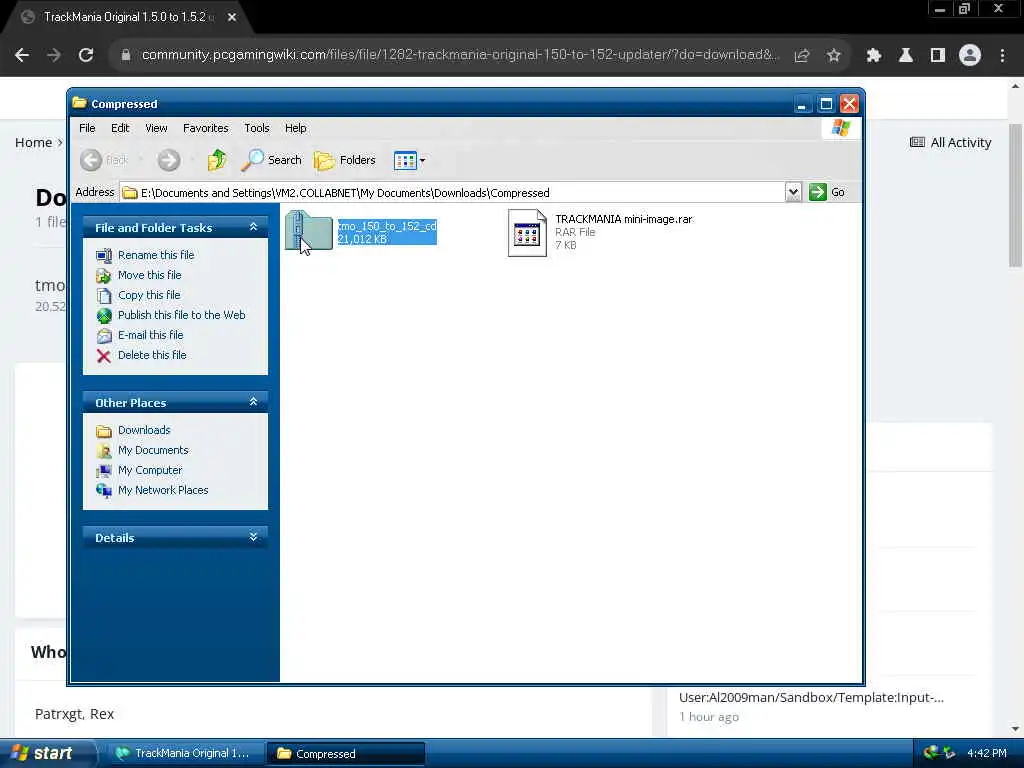Close the TrackMania Original browser tab
Screen dimensions: 1024x768
(232, 18)
